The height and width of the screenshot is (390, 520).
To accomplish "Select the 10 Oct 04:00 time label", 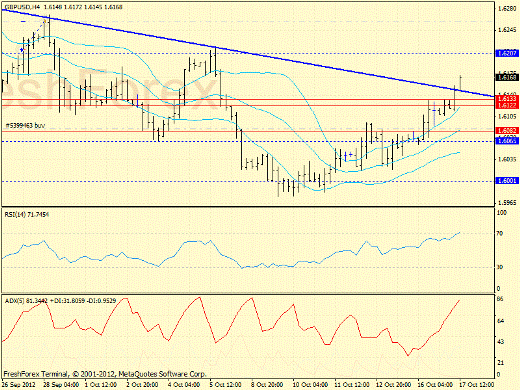I will coord(310,385).
